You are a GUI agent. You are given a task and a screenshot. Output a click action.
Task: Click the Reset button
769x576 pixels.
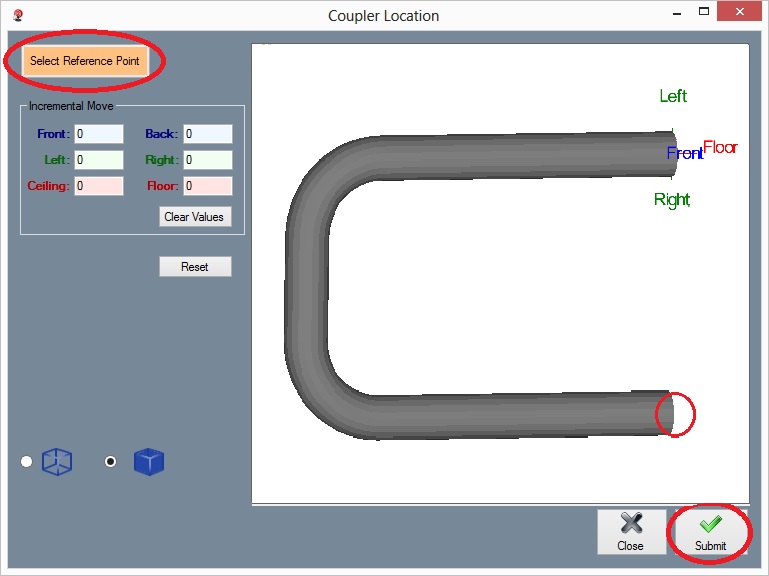pos(195,267)
